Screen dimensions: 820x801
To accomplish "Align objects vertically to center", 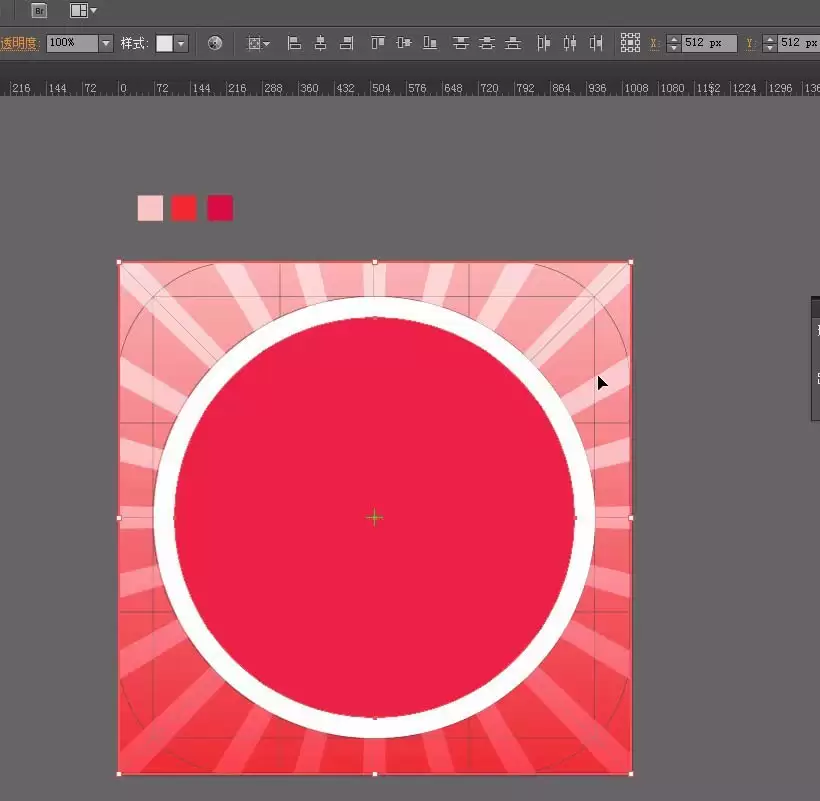I will click(x=404, y=43).
